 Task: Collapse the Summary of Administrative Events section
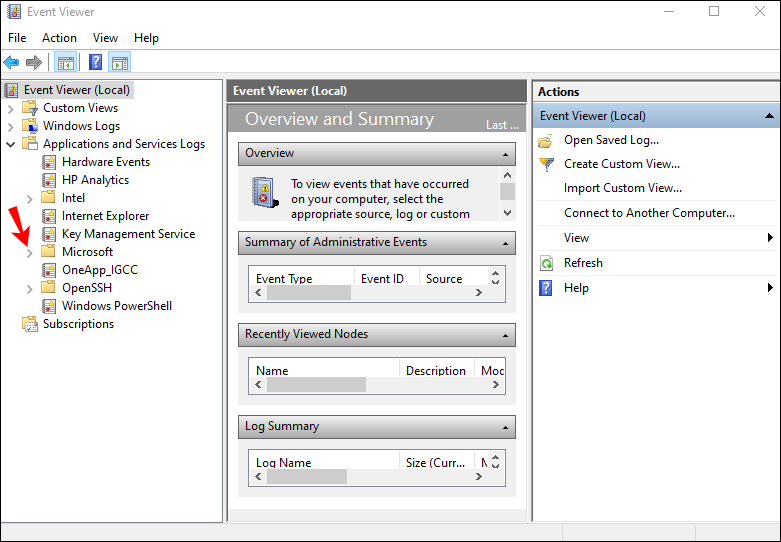click(x=507, y=243)
